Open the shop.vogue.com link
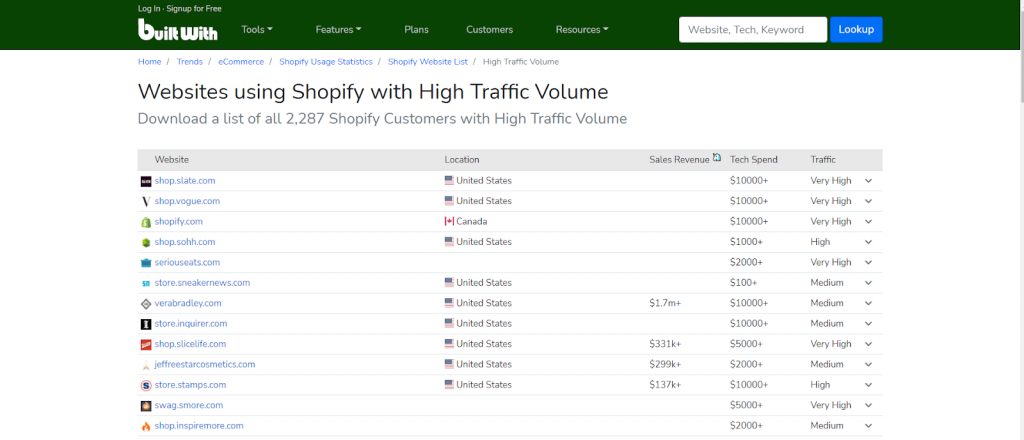1024x440 pixels. coord(187,201)
